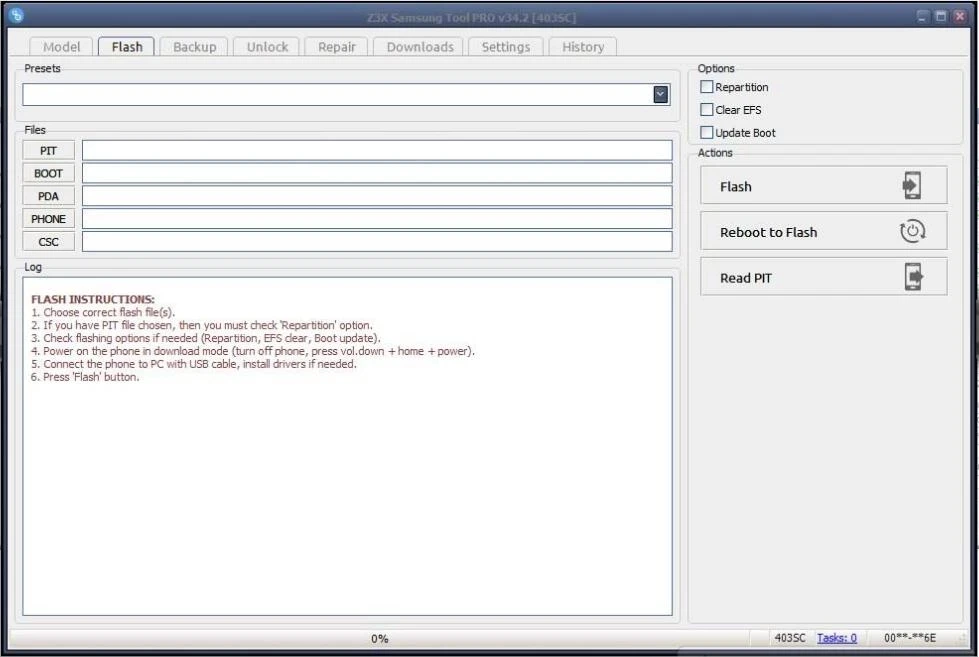979x657 pixels.
Task: Click log line 'Connect the phone to PC'
Action: coord(194,364)
